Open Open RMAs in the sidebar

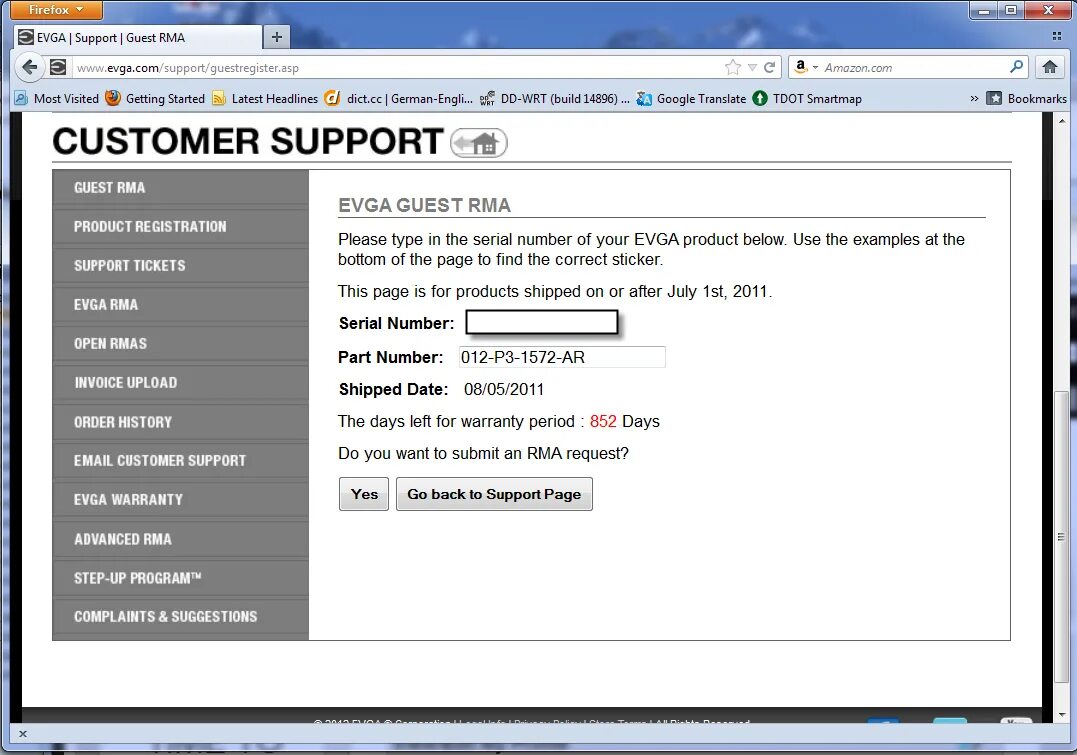(x=181, y=343)
